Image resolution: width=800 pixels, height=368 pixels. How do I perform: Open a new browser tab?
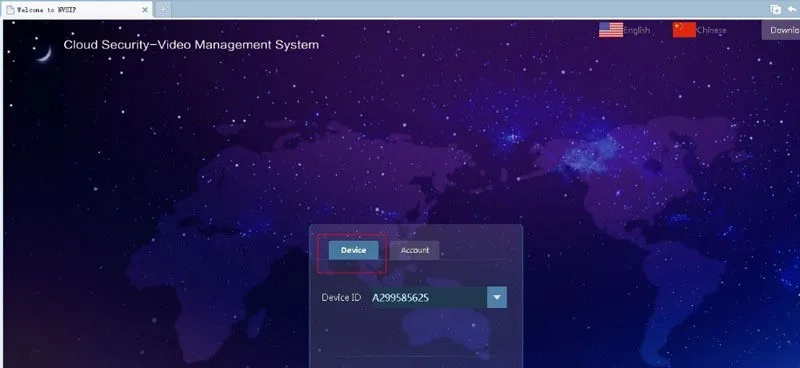coord(163,9)
